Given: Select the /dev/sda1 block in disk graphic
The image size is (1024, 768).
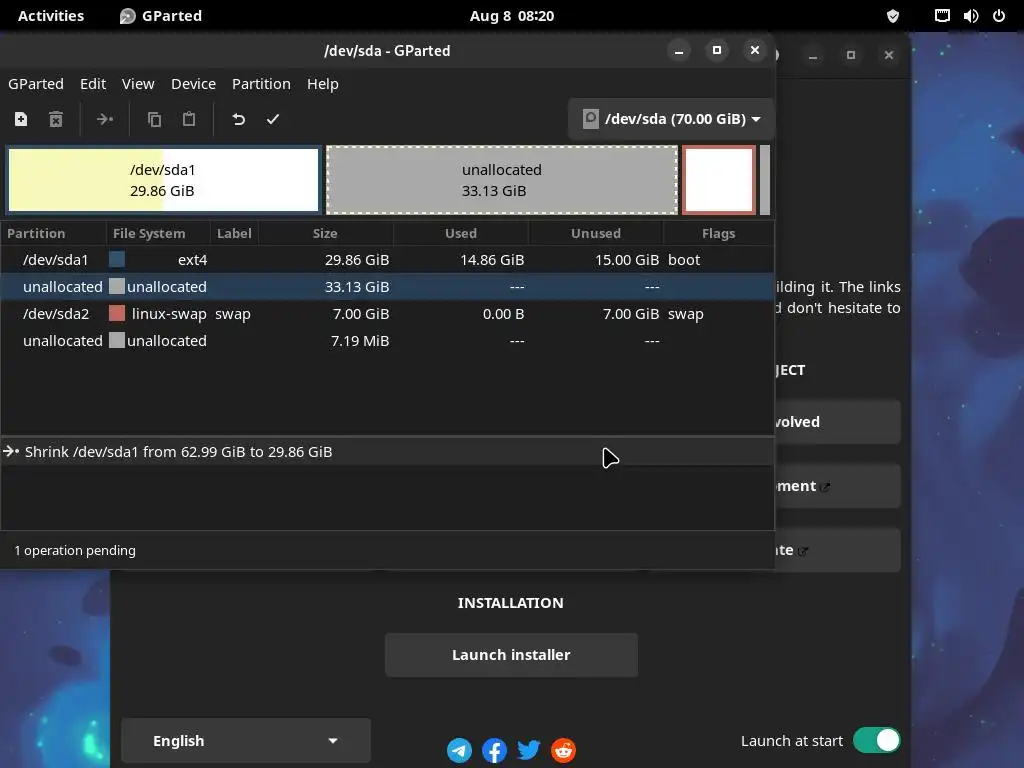Looking at the screenshot, I should (163, 180).
